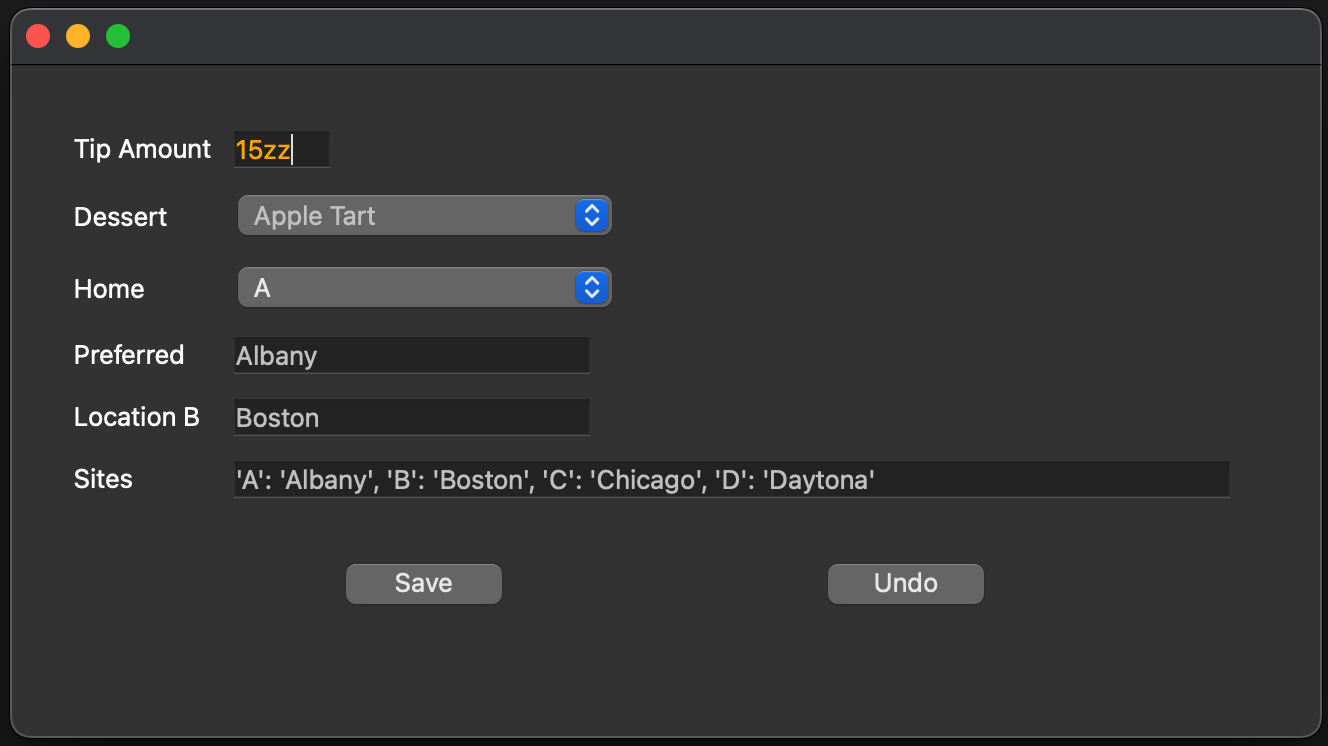Click into the Sites text field
This screenshot has height=746, width=1328.
(x=730, y=480)
